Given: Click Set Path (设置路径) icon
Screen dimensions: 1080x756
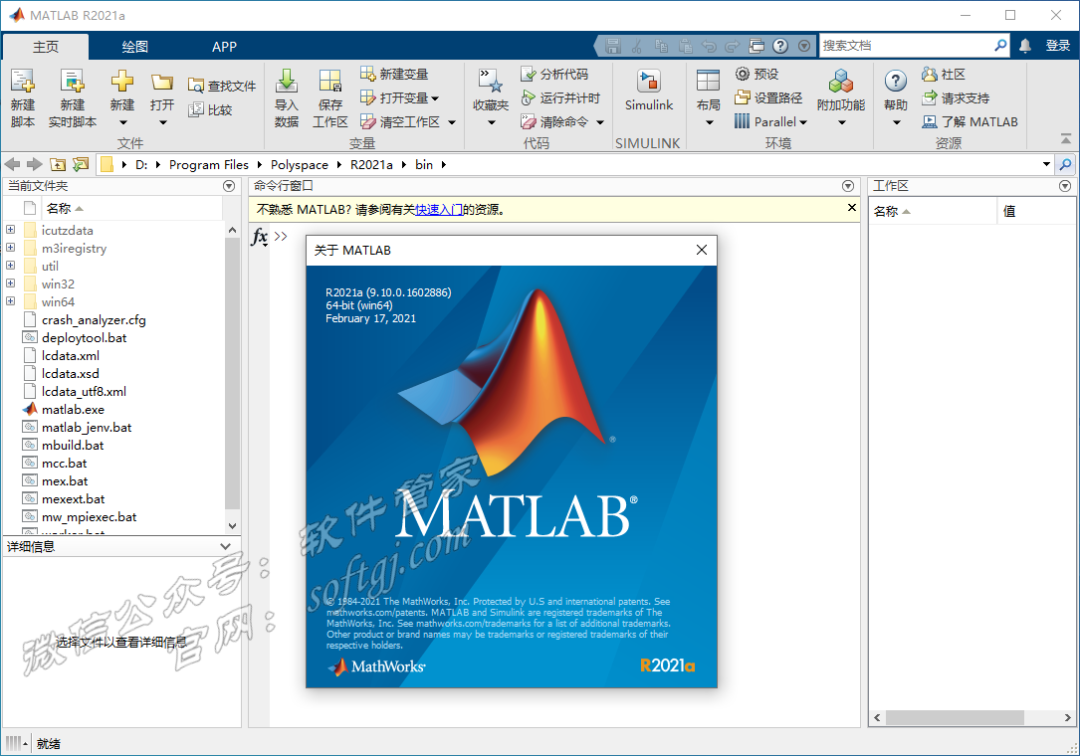Looking at the screenshot, I should [742, 98].
